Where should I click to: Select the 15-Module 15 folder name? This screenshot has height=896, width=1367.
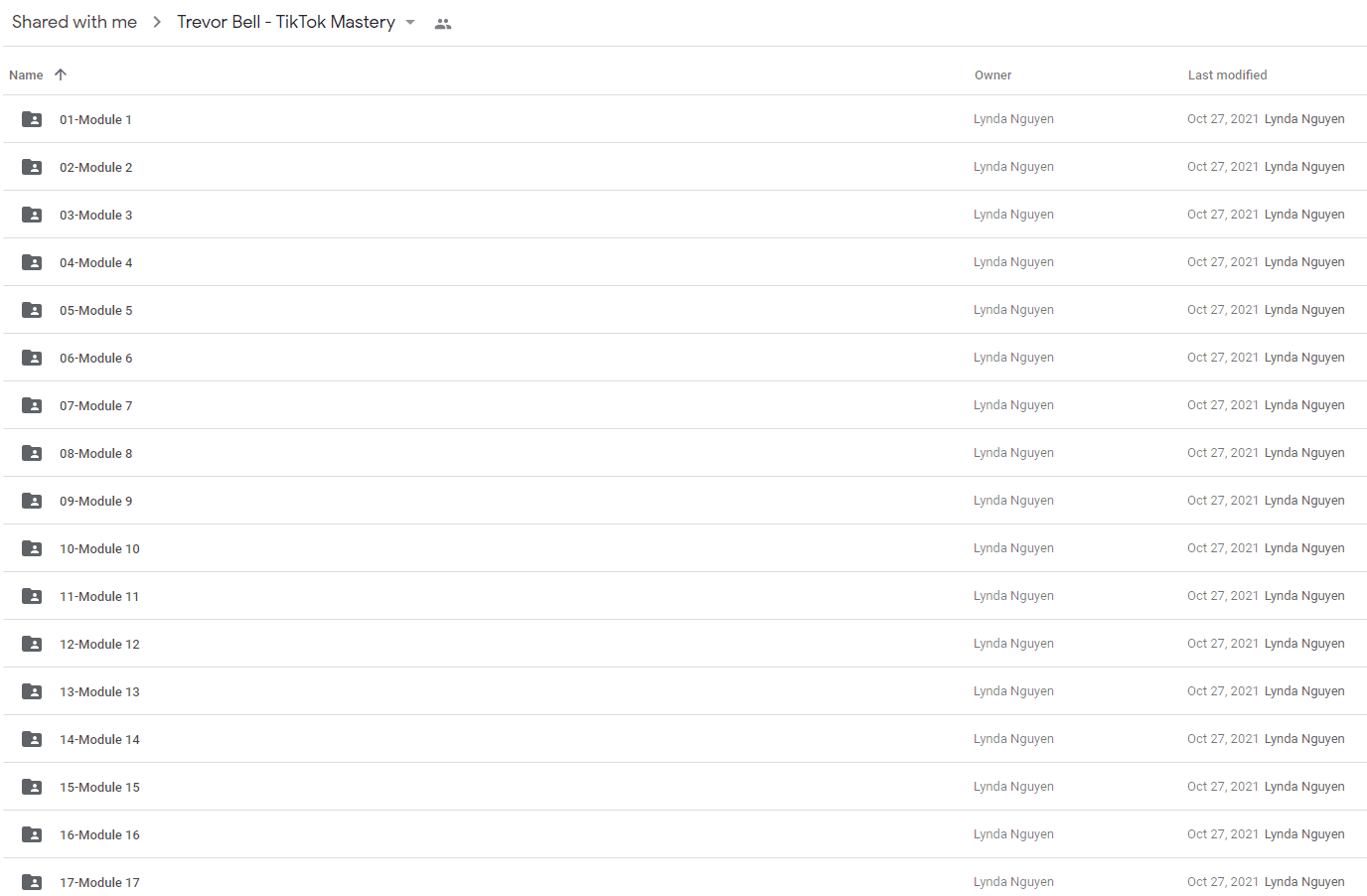click(x=99, y=788)
